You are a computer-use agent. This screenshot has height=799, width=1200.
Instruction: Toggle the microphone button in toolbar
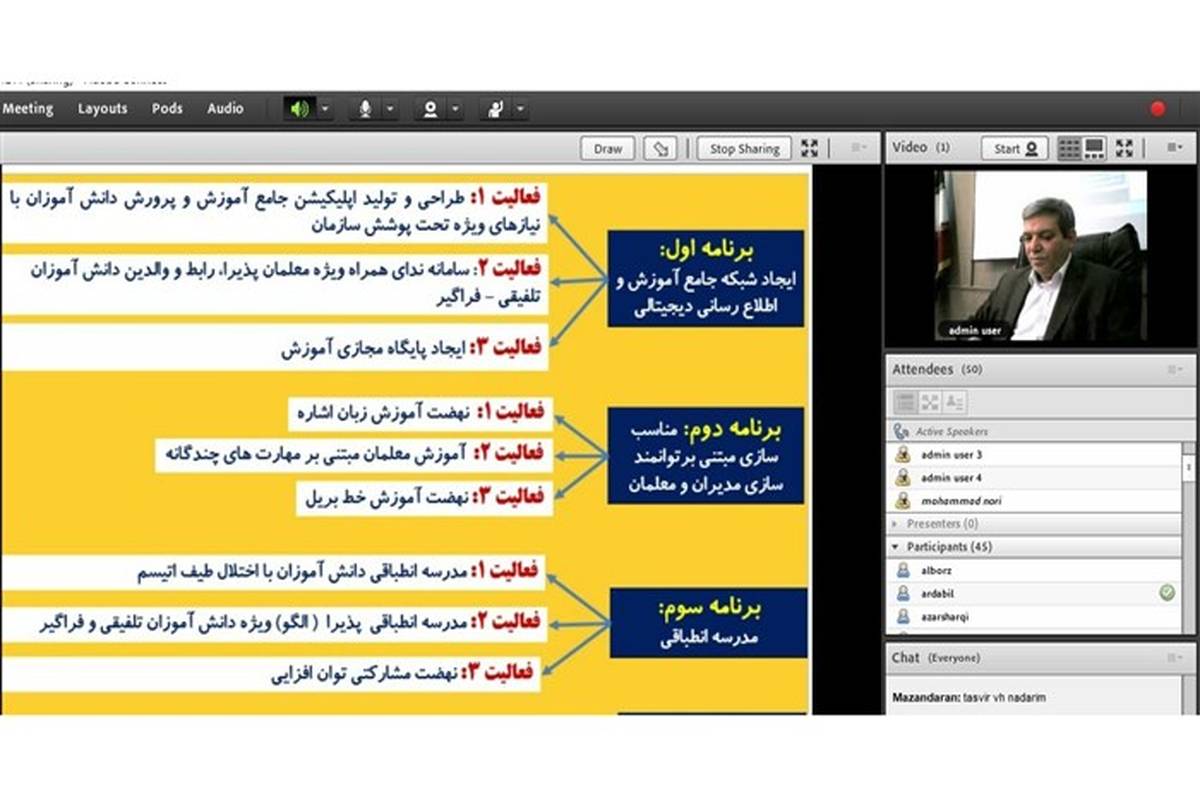pos(366,109)
